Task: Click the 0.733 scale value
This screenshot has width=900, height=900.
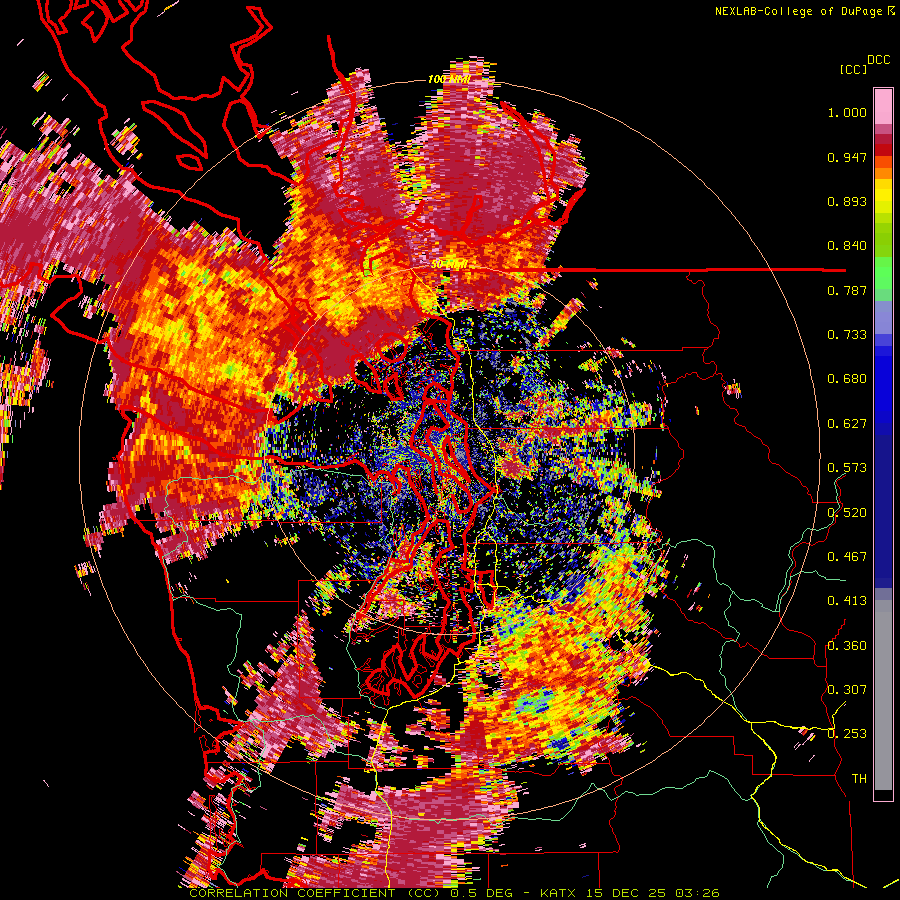Action: pos(847,335)
